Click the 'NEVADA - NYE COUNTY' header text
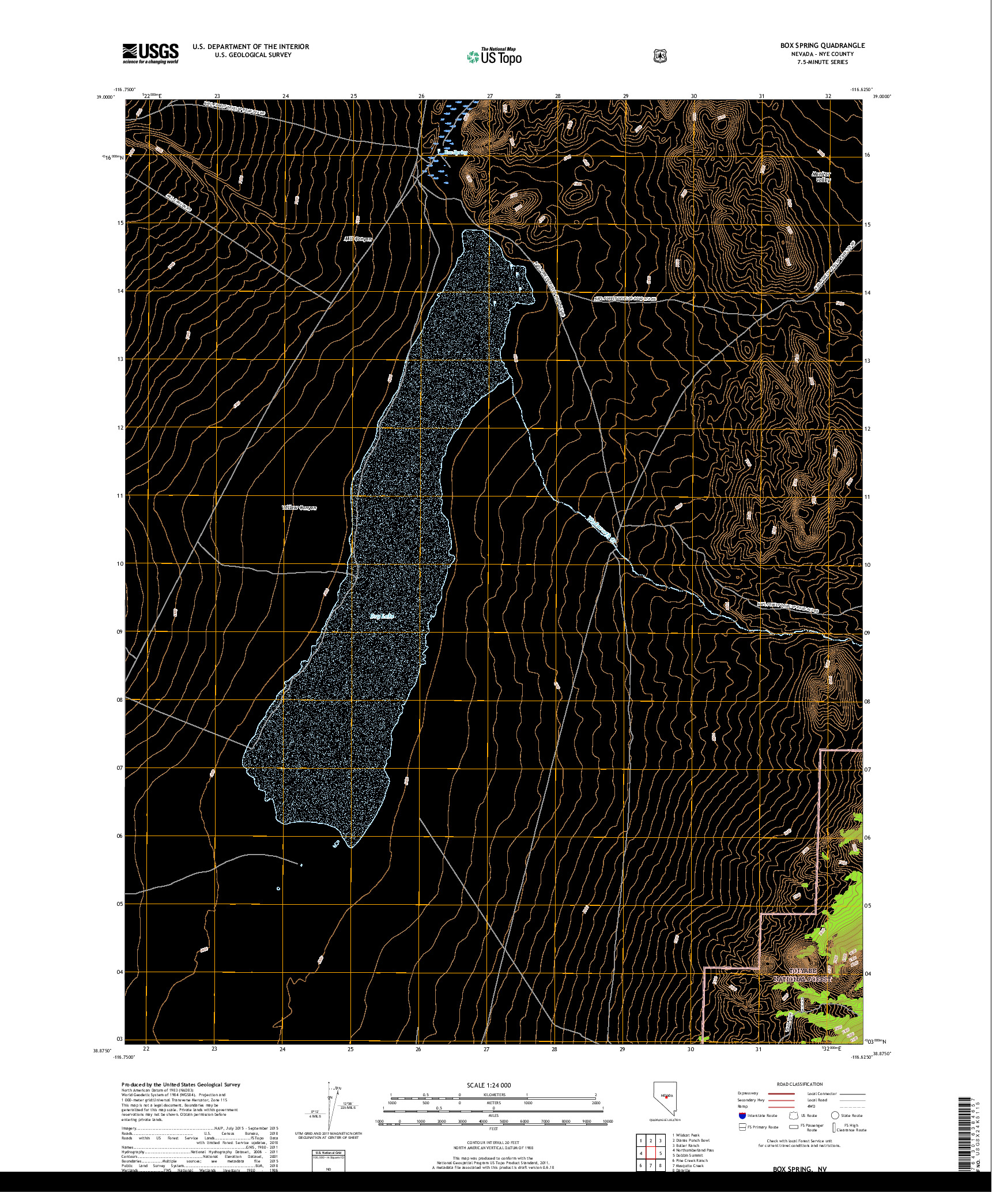 (823, 54)
